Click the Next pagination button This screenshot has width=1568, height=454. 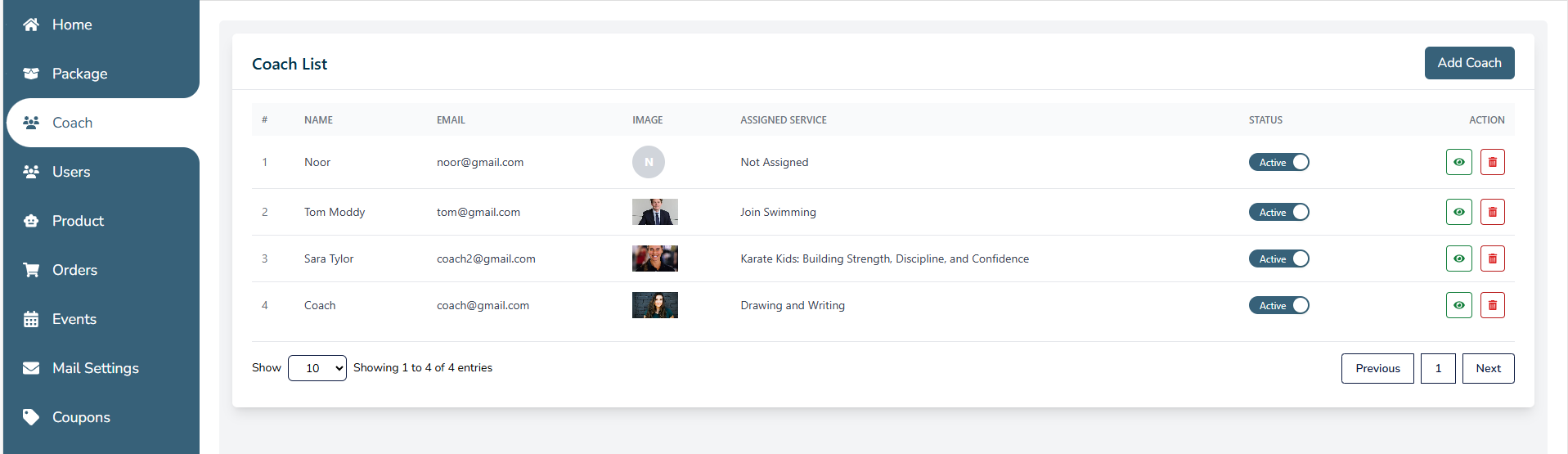pyautogui.click(x=1488, y=368)
